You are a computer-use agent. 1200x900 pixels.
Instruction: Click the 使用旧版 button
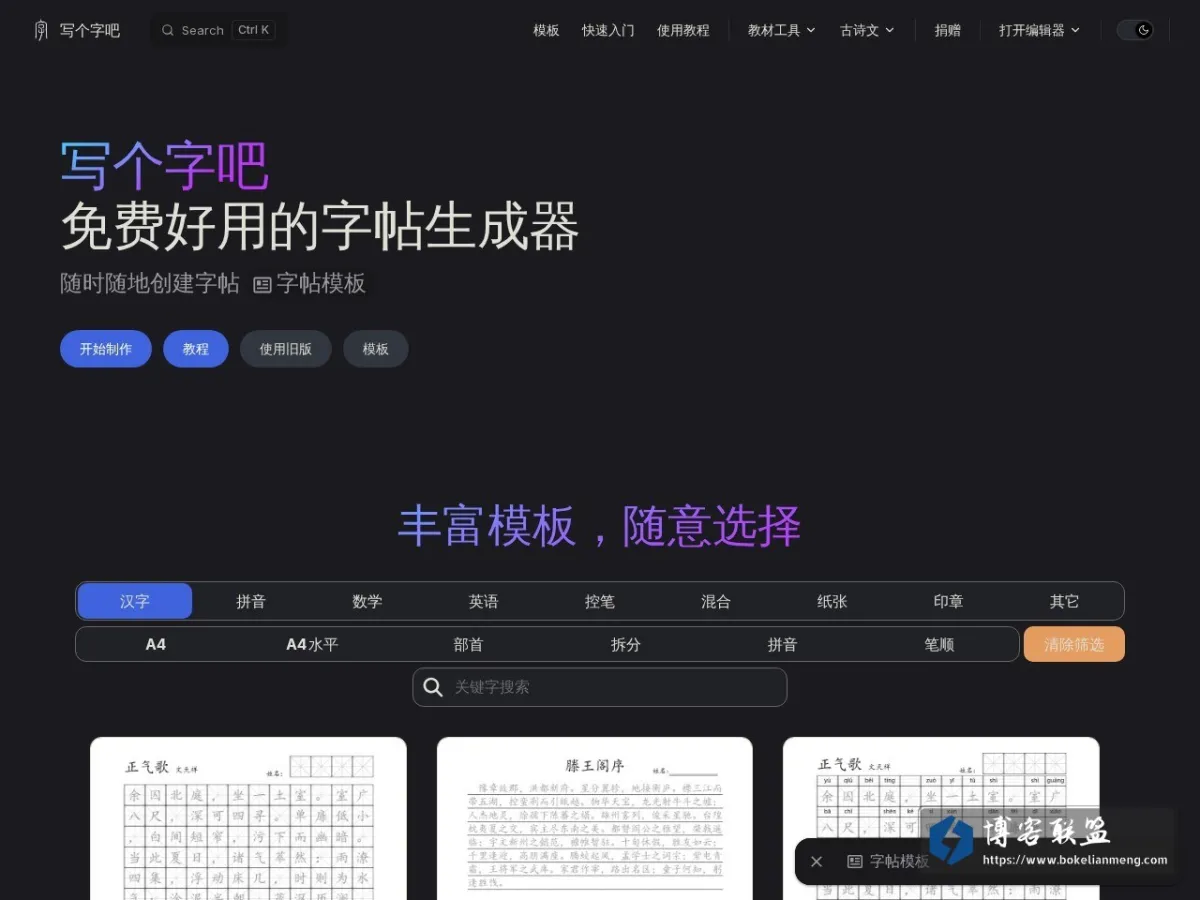click(x=286, y=349)
